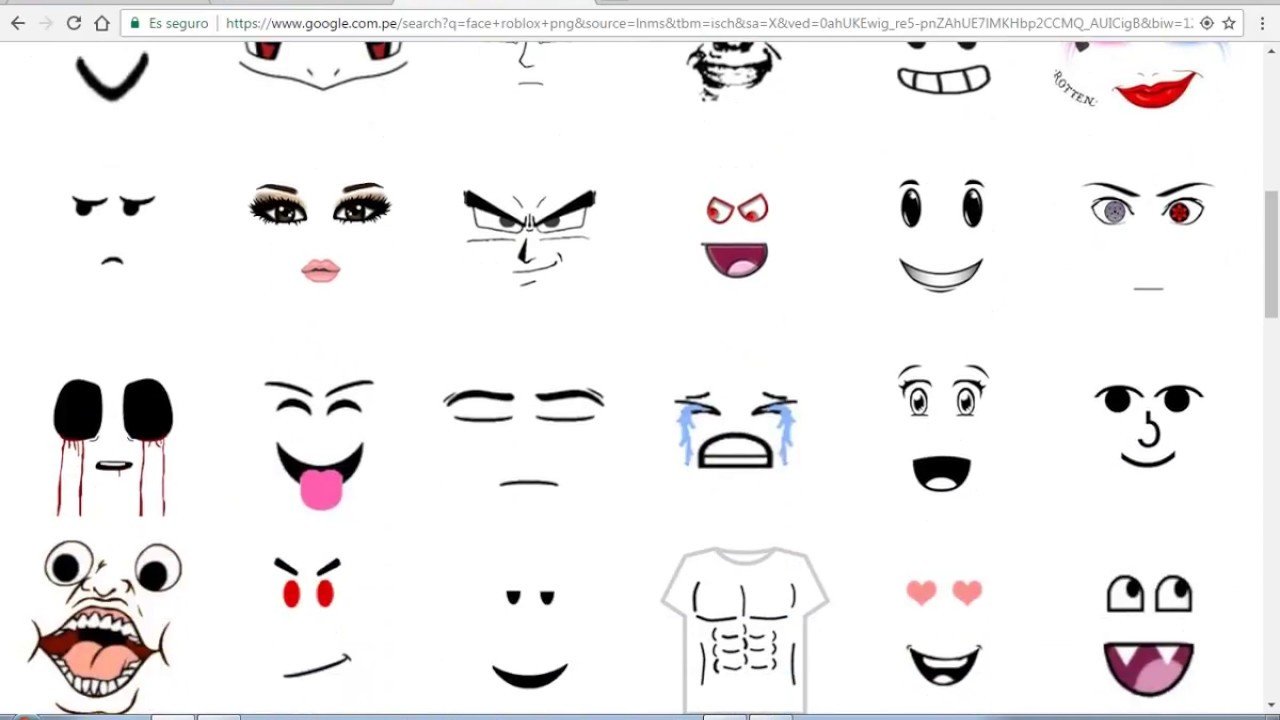Image resolution: width=1280 pixels, height=720 pixels.
Task: Open the tall black eyes grin face
Action: point(941,236)
